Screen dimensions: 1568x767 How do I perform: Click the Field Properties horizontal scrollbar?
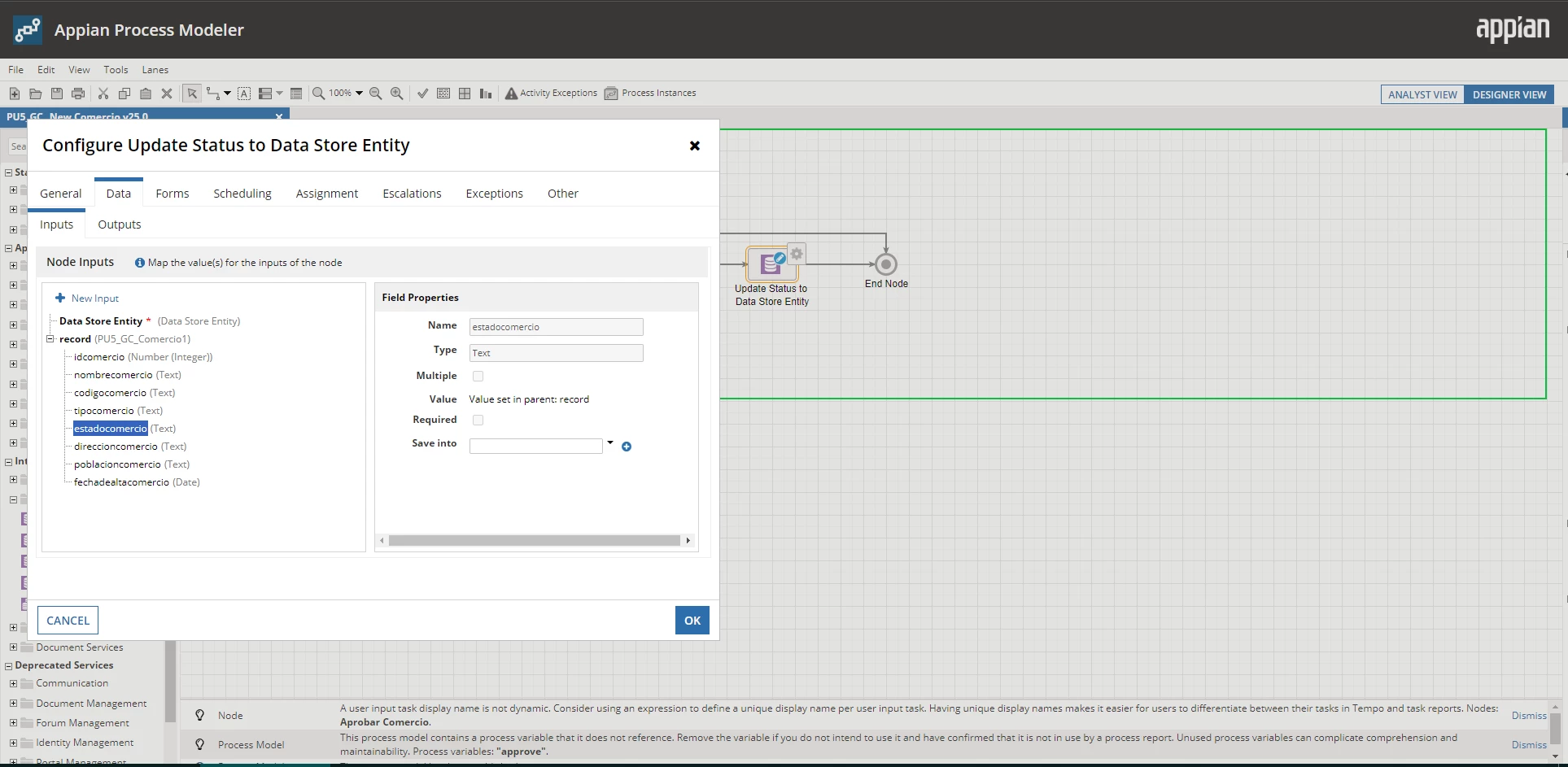click(535, 541)
